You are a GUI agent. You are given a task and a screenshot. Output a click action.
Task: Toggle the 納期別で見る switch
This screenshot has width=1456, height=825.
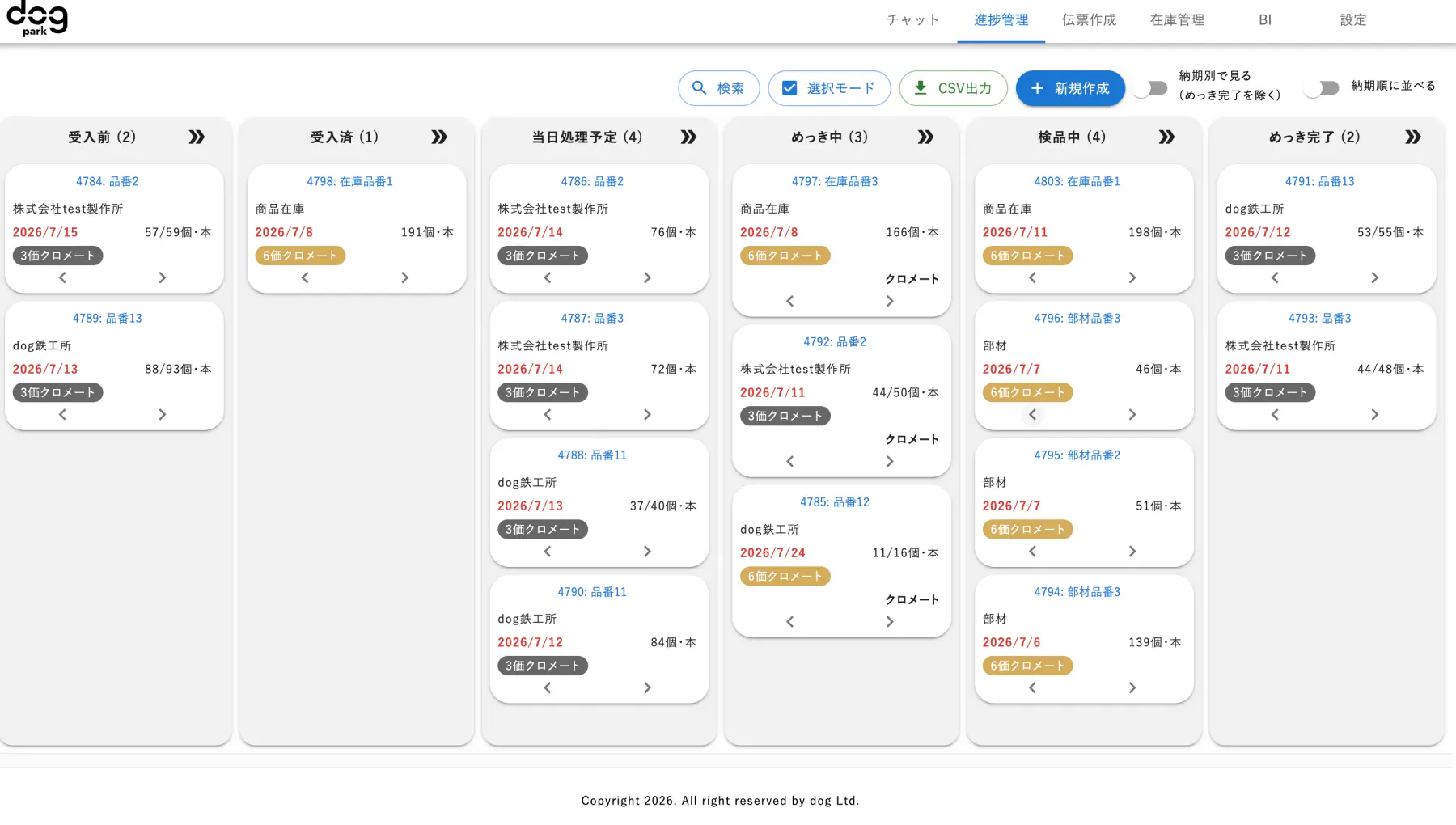click(1150, 88)
